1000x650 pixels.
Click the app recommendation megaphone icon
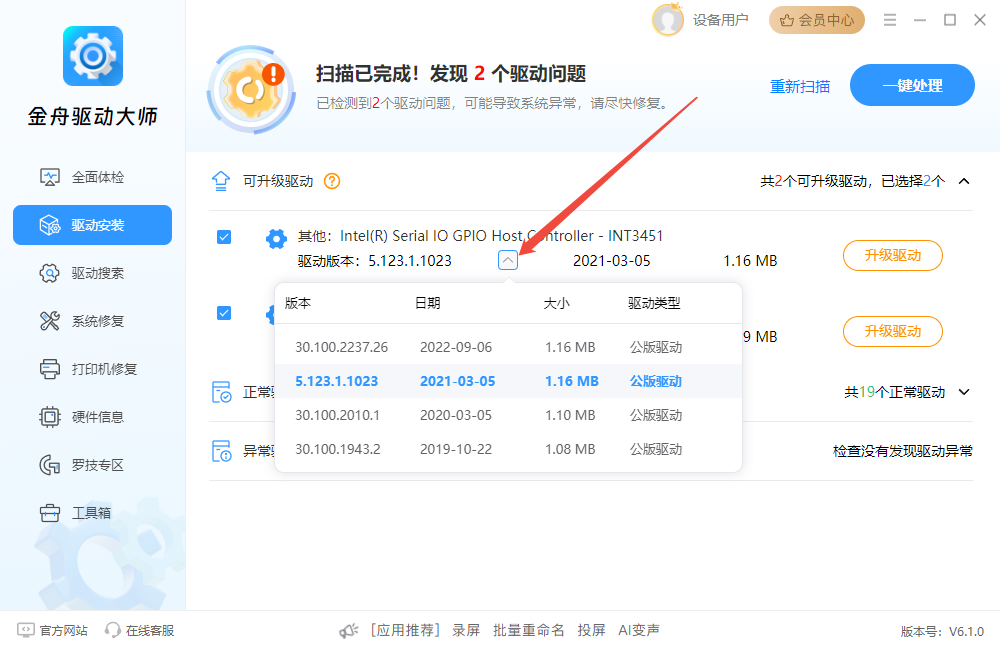point(349,630)
